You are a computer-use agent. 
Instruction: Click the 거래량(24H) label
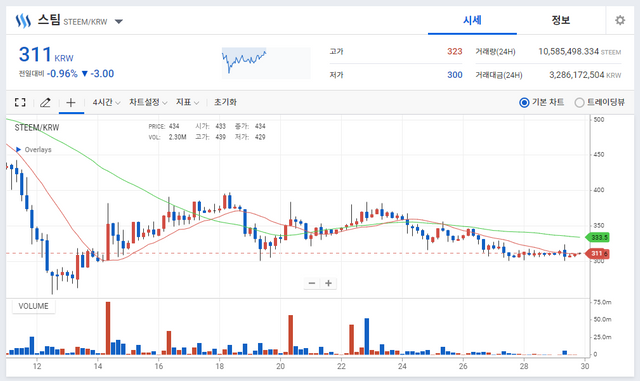click(495, 52)
